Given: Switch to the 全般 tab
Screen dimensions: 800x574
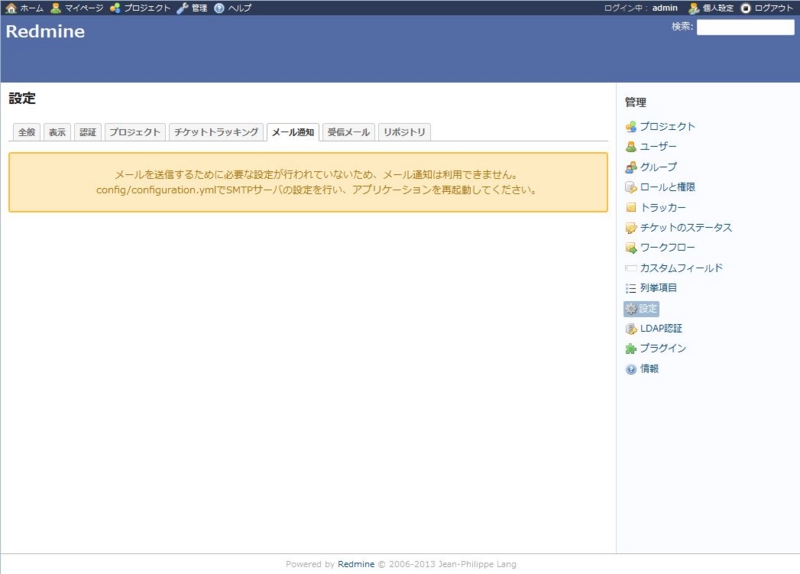Looking at the screenshot, I should [27, 132].
